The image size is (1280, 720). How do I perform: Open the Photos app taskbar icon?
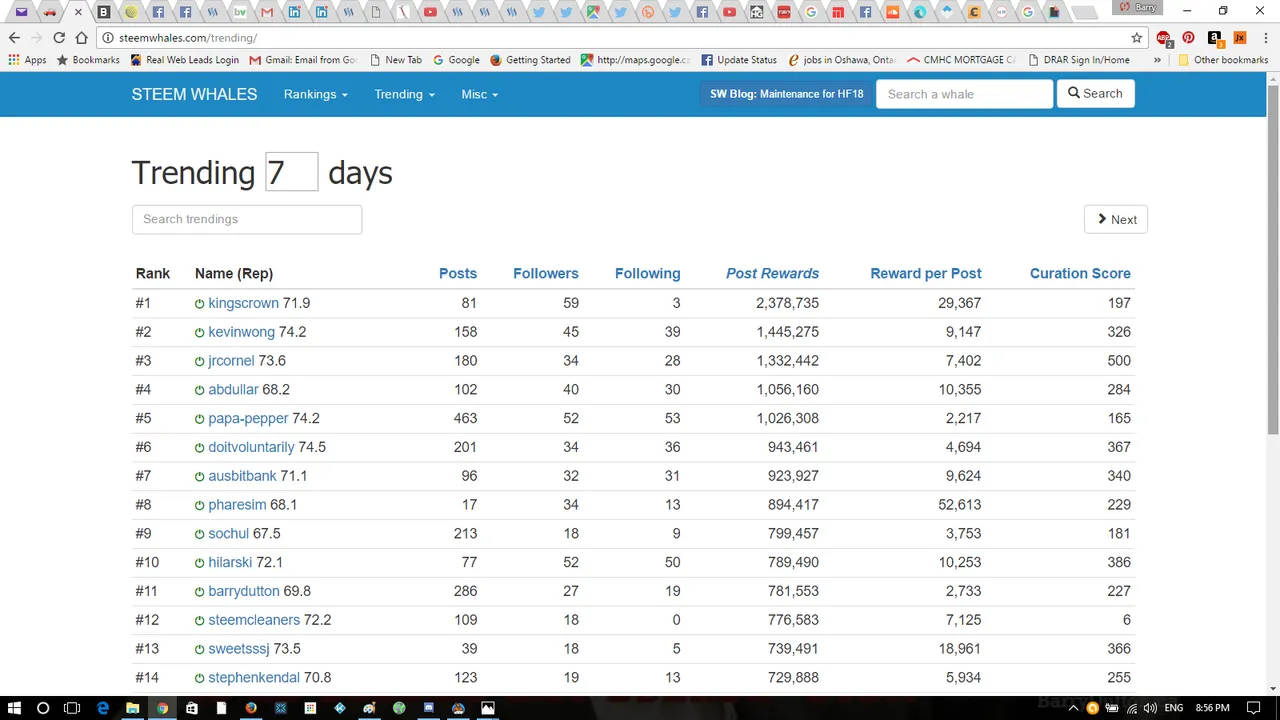[488, 708]
